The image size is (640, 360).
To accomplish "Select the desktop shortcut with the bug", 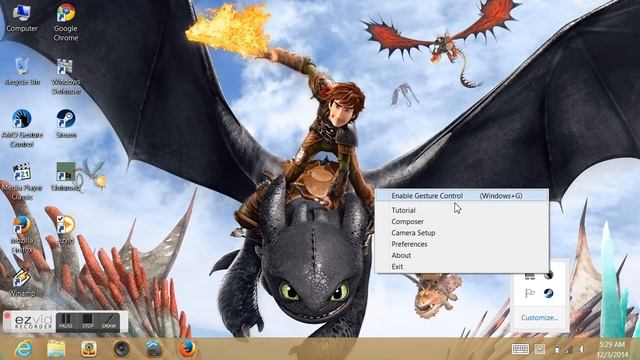I will (x=67, y=177).
